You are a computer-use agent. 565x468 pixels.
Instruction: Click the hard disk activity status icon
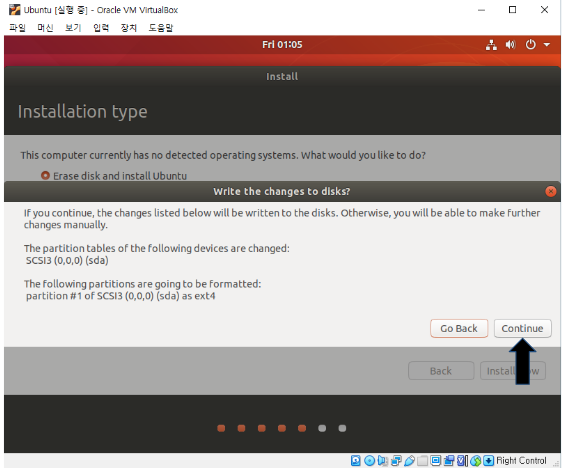point(355,460)
